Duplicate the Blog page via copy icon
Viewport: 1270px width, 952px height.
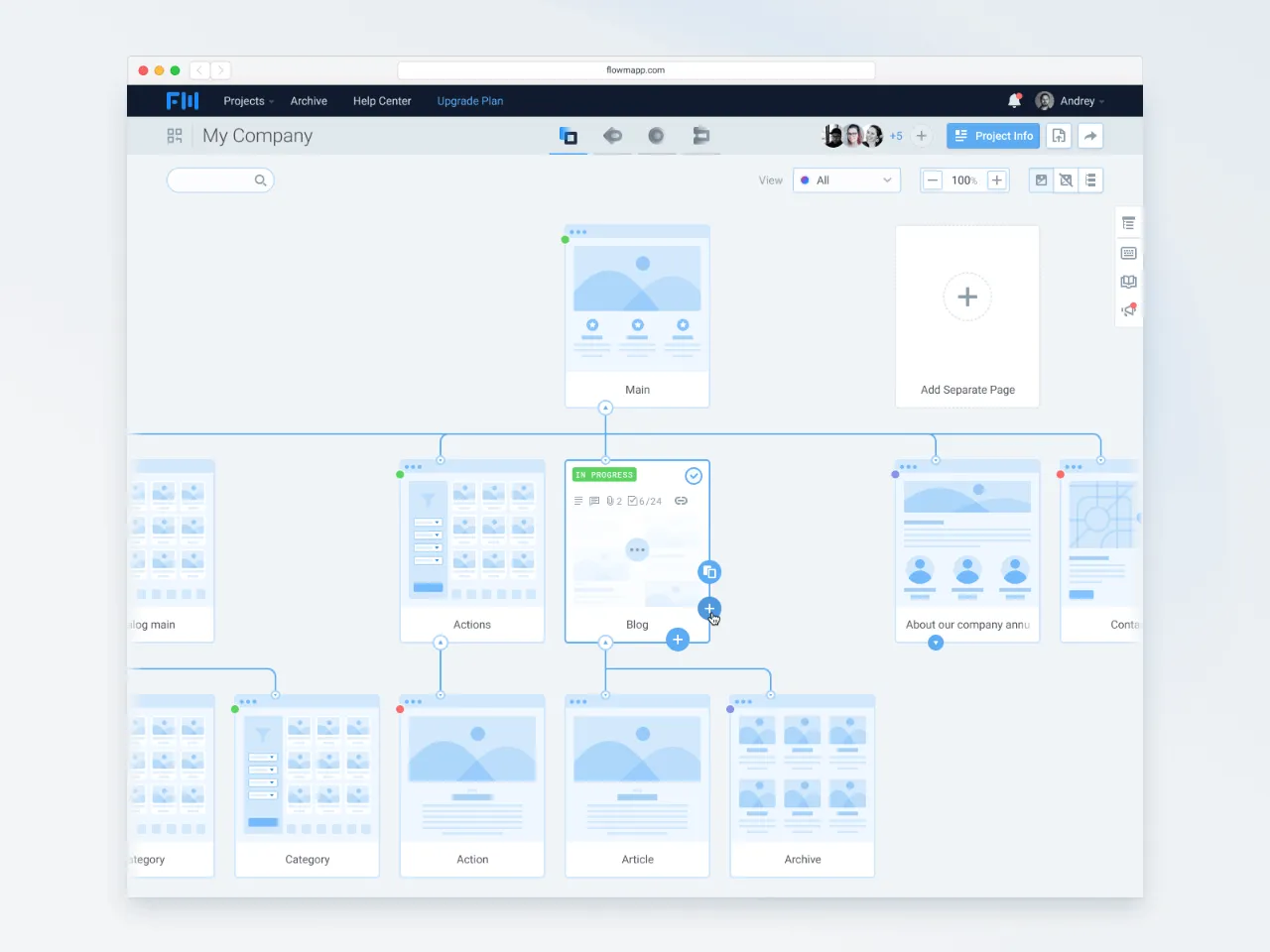coord(708,572)
